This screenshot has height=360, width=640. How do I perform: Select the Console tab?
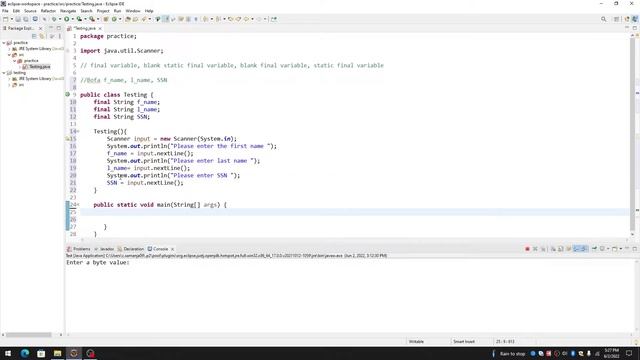click(x=158, y=249)
